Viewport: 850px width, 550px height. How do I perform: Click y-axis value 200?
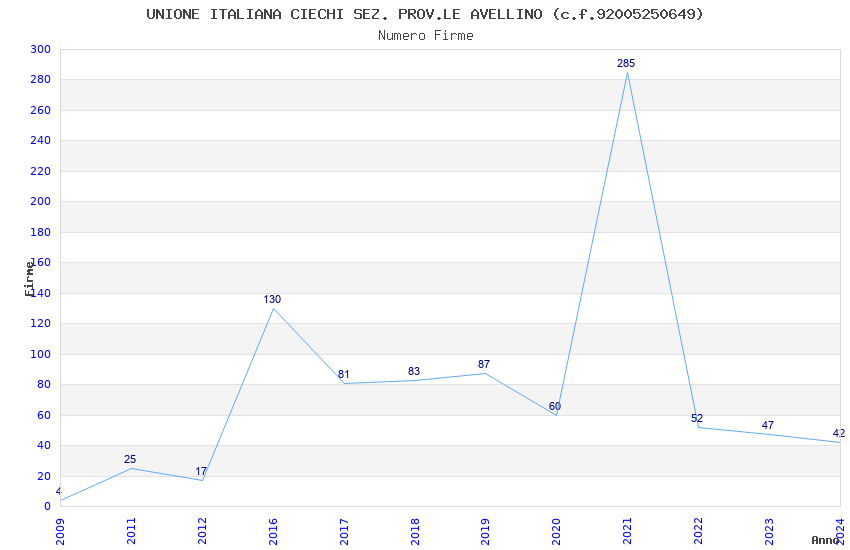pos(41,202)
